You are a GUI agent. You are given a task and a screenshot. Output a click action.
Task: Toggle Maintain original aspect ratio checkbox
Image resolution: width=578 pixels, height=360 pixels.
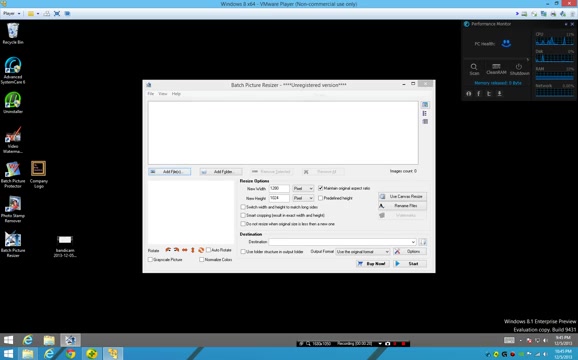click(x=321, y=188)
